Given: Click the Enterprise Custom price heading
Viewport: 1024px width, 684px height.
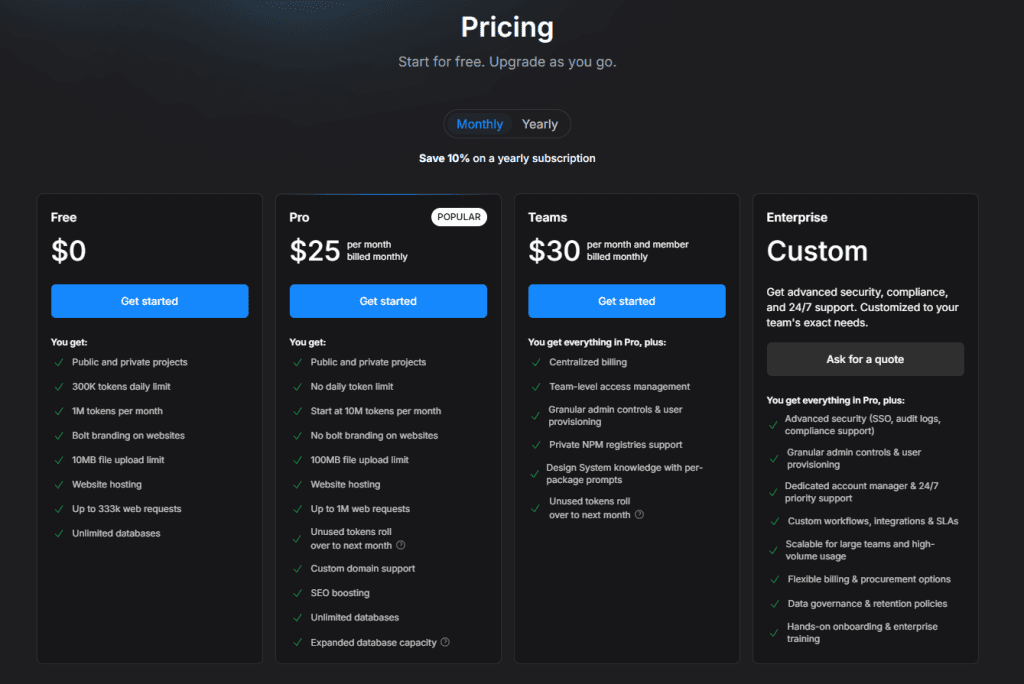Looking at the screenshot, I should [x=817, y=250].
